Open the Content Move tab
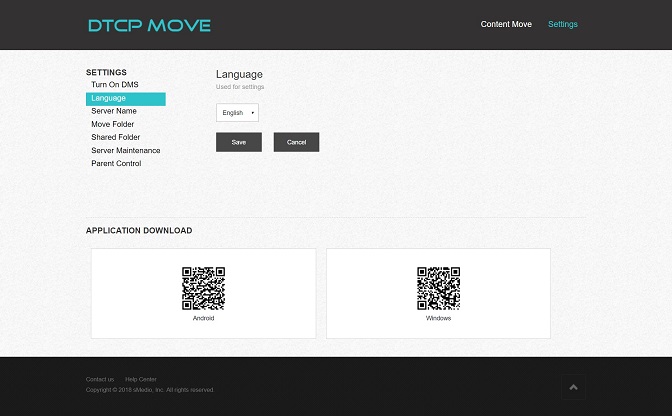 pos(506,24)
